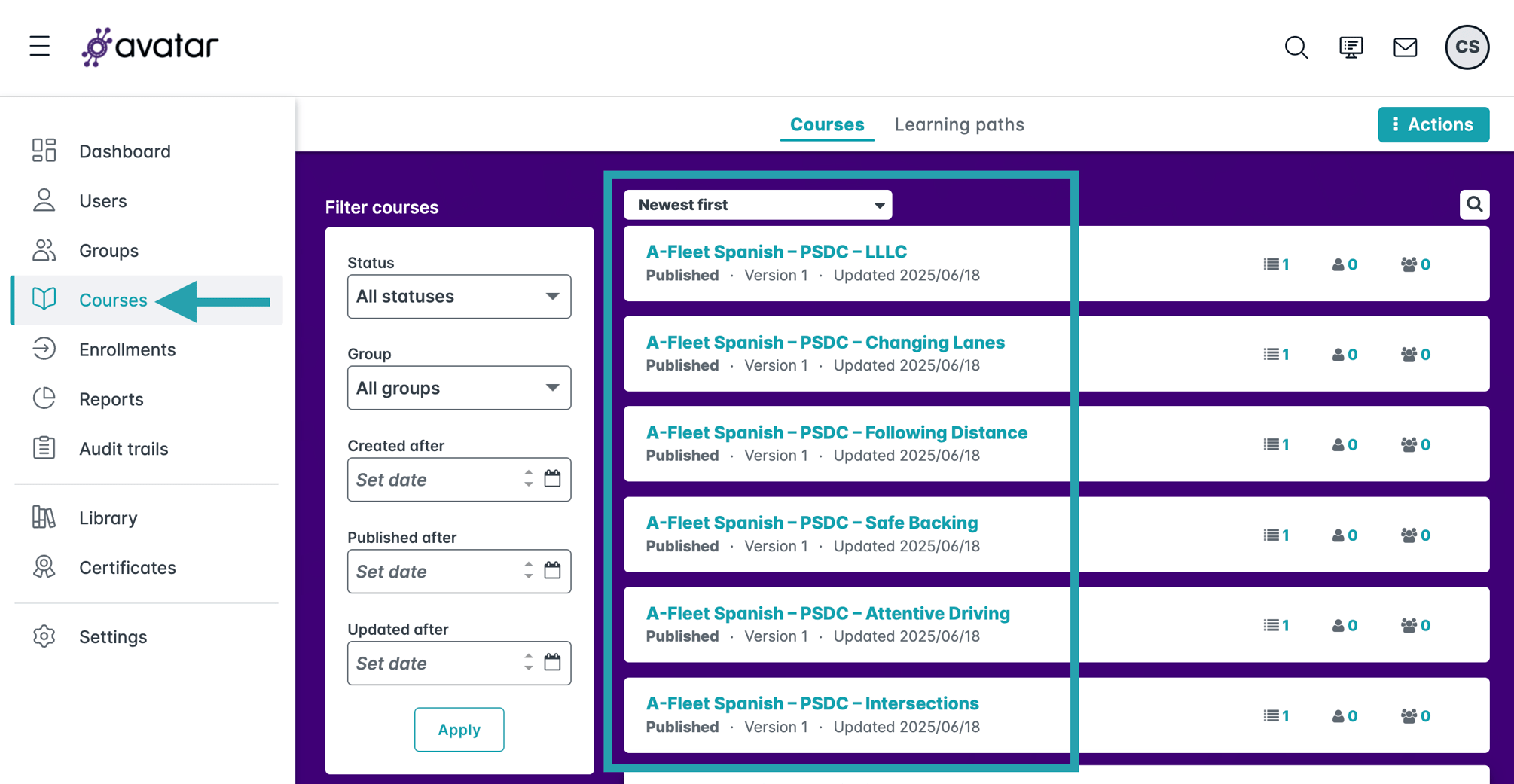Open the Newest first sort dropdown

pos(758,205)
